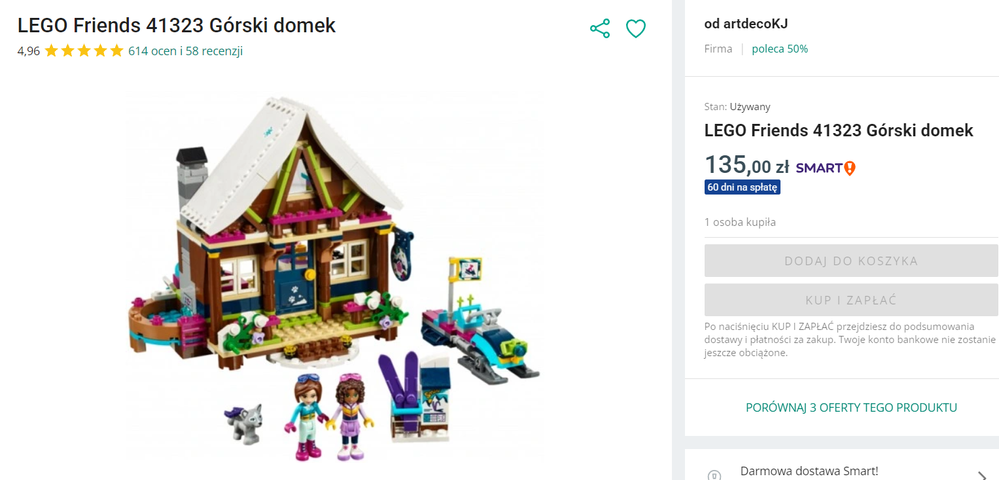Open the Darmowa dostawa Smart! delivery info

click(x=809, y=472)
